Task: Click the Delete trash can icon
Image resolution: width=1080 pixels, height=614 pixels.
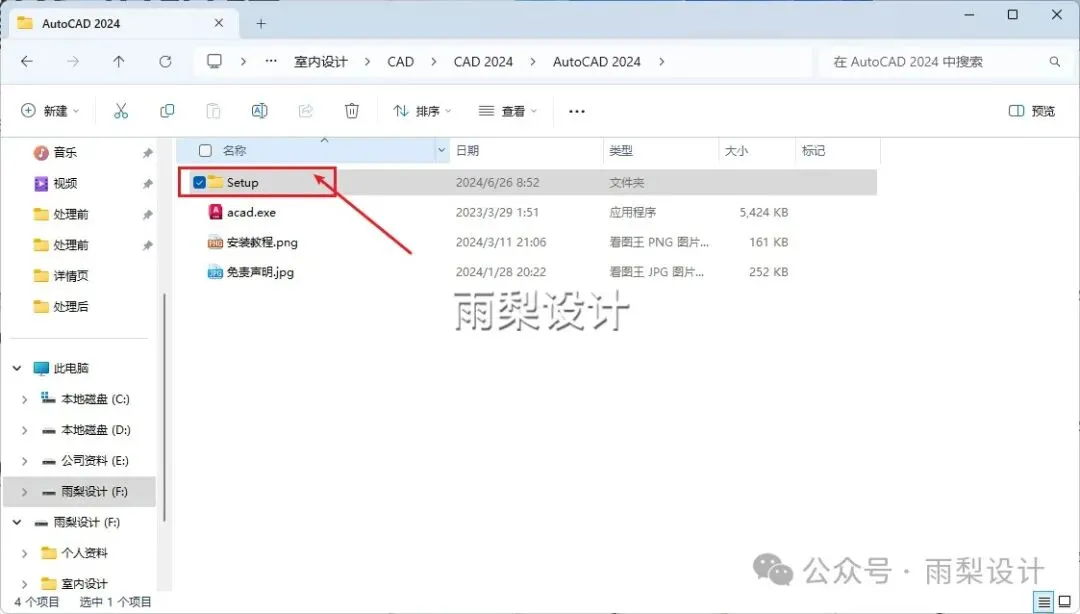Action: point(352,111)
